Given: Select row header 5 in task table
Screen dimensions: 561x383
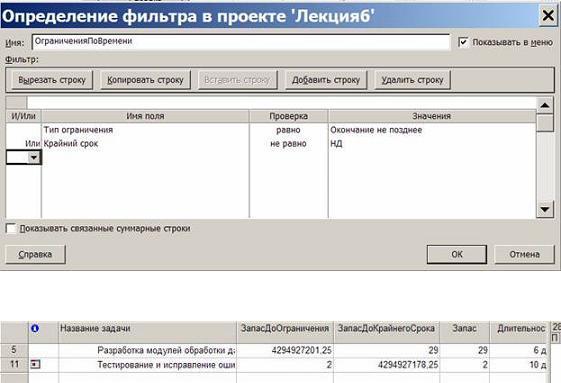Looking at the screenshot, I should click(x=14, y=350).
